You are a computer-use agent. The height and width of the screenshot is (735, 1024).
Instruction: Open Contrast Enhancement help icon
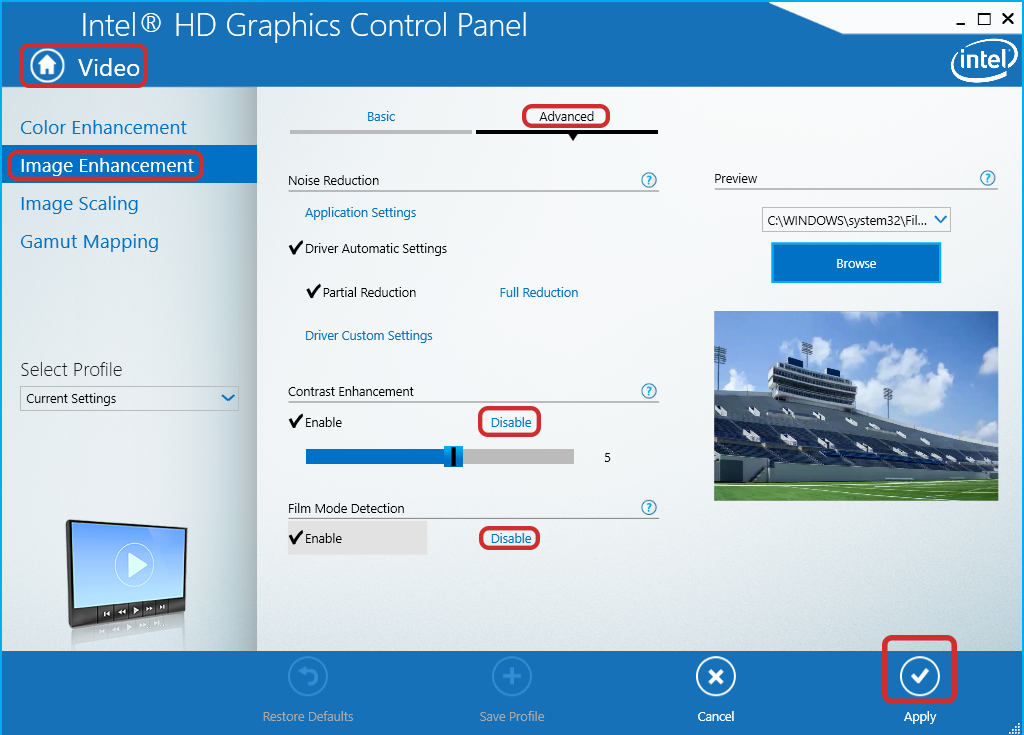point(648,391)
